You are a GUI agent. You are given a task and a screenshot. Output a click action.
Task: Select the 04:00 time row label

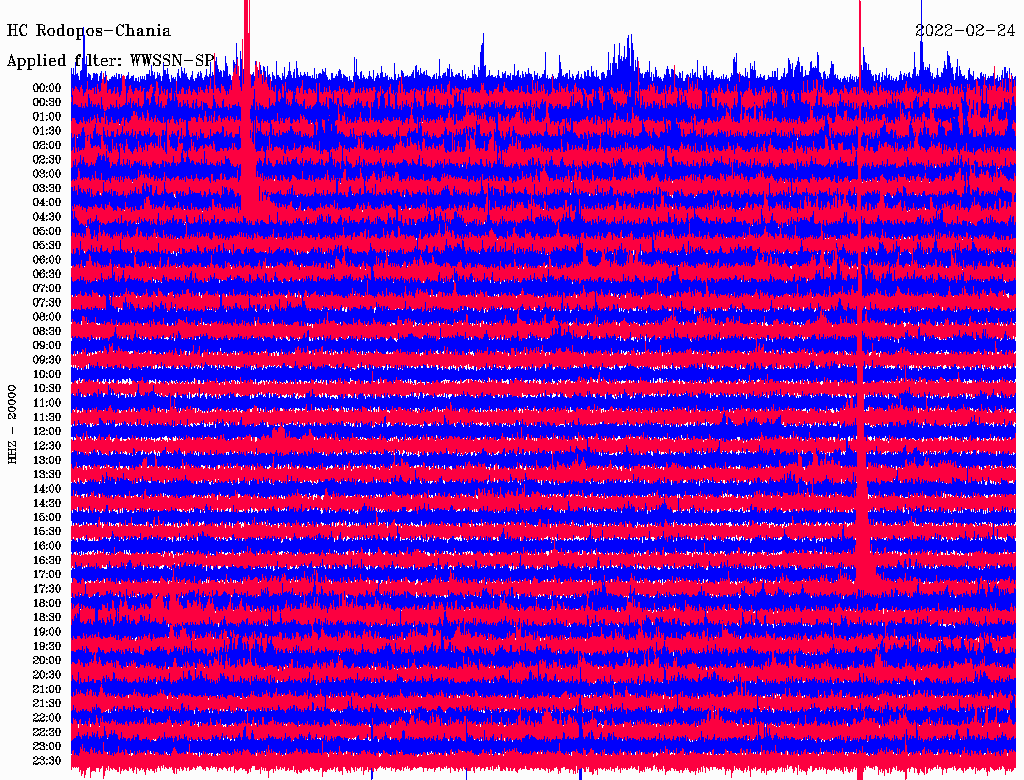[47, 202]
